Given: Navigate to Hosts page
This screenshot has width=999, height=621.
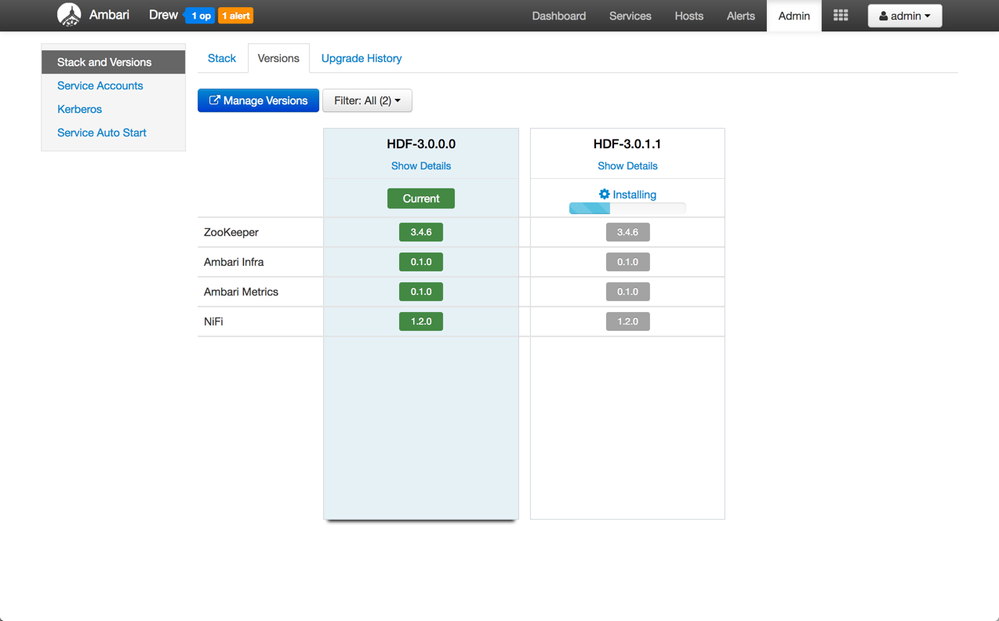Looking at the screenshot, I should coord(689,16).
